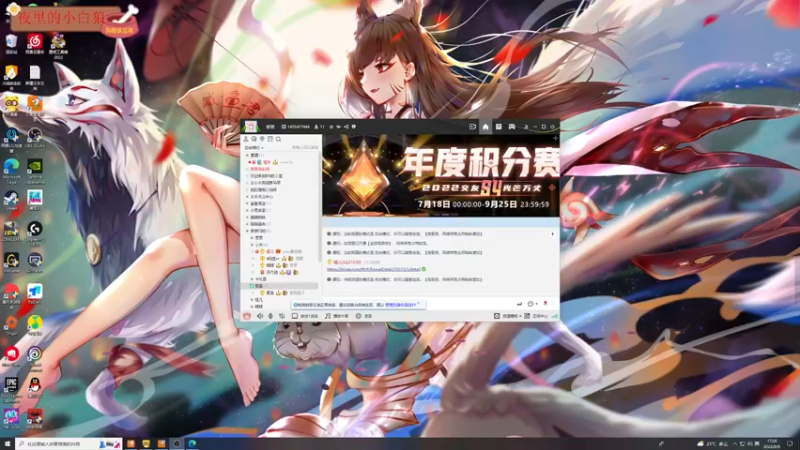Open the NetEase Cloud Music desktop icon
Viewport: 800px width, 450px height.
point(34,43)
